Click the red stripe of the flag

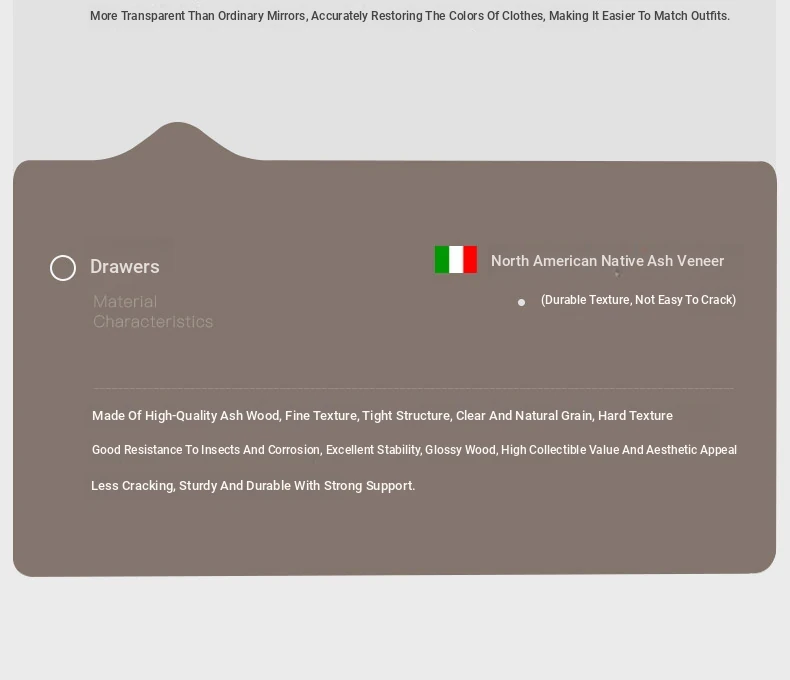pyautogui.click(x=470, y=260)
